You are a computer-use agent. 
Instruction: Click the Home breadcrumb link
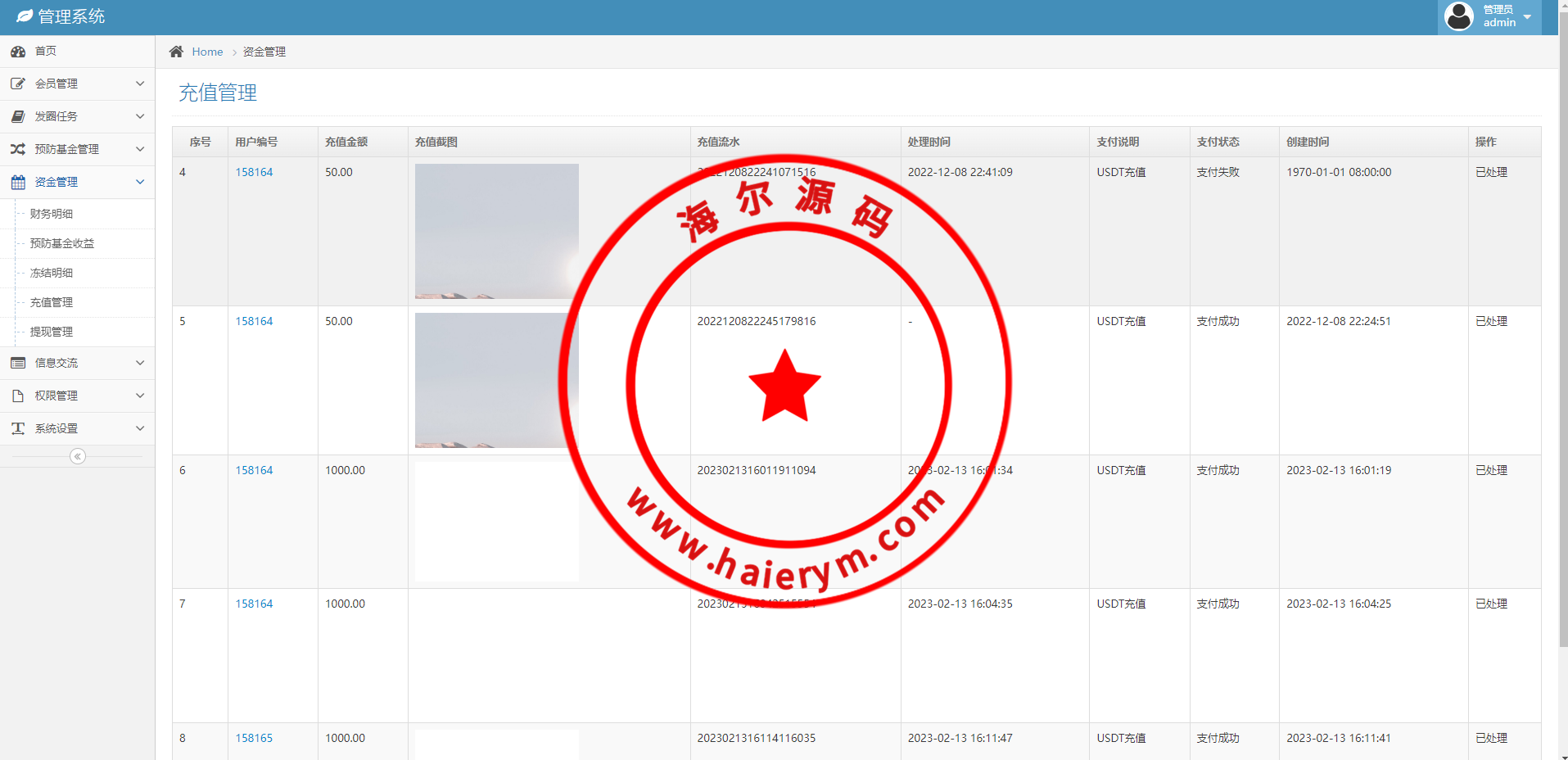207,52
